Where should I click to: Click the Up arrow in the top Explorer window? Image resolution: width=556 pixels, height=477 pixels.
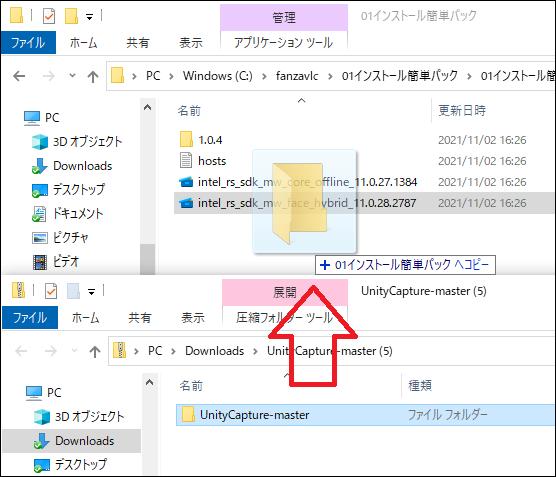pyautogui.click(x=93, y=76)
